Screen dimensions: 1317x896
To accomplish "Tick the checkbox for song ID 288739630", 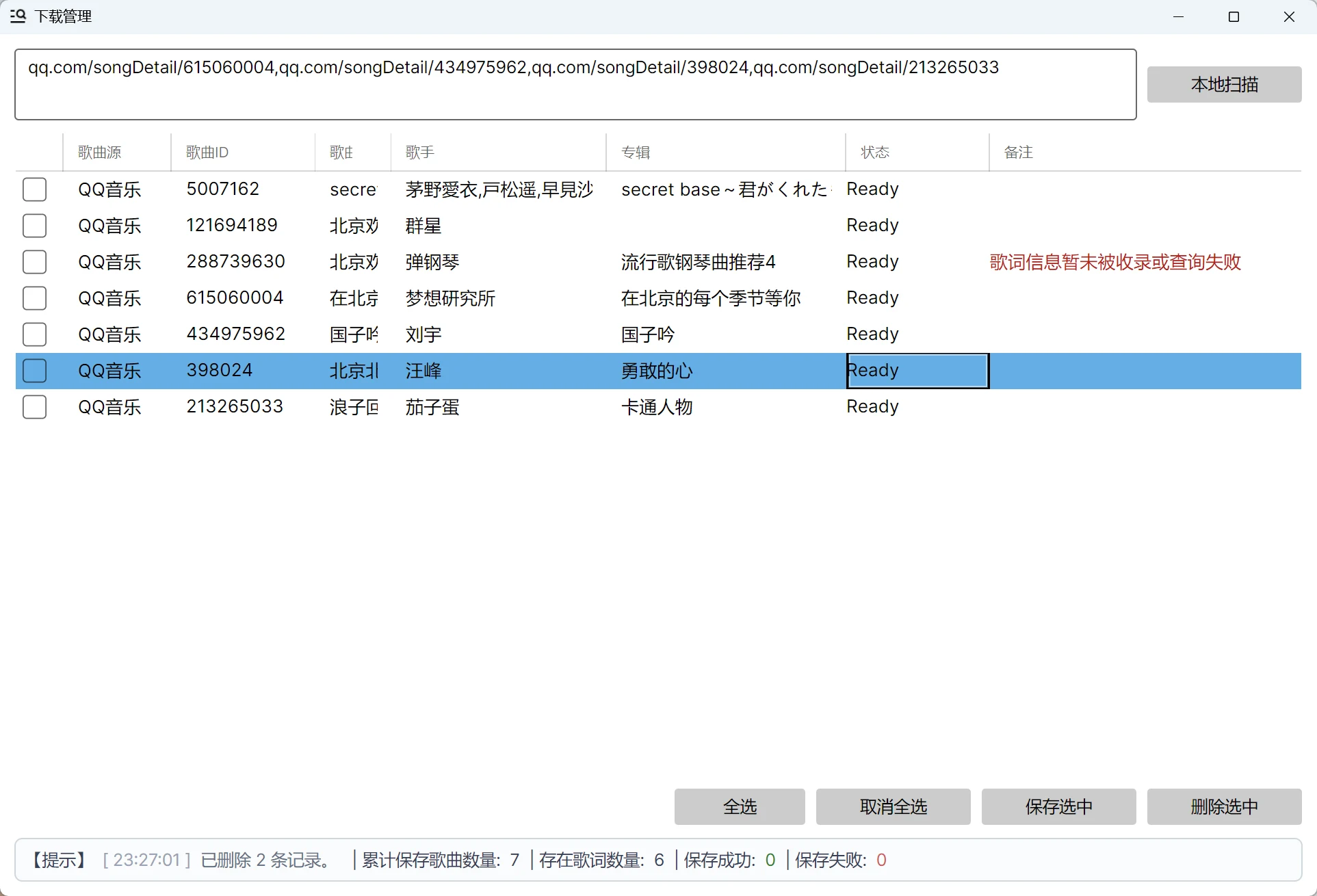I will [x=34, y=262].
